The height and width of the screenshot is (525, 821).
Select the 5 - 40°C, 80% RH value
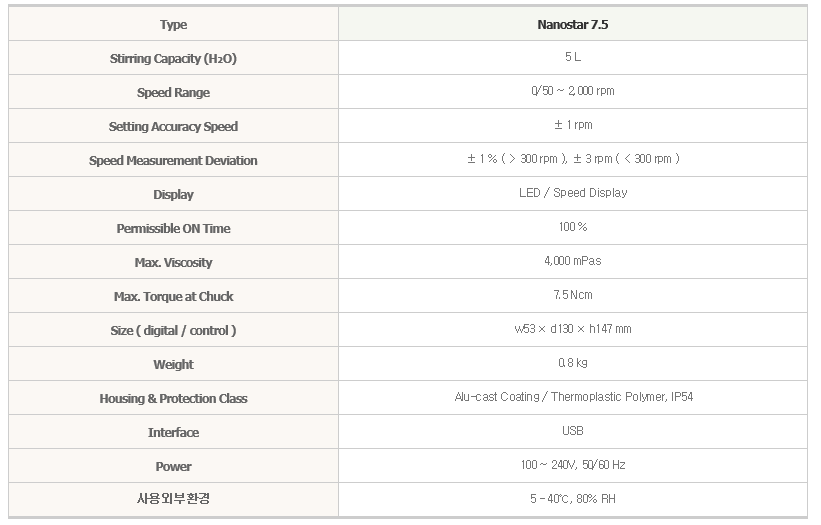573,499
